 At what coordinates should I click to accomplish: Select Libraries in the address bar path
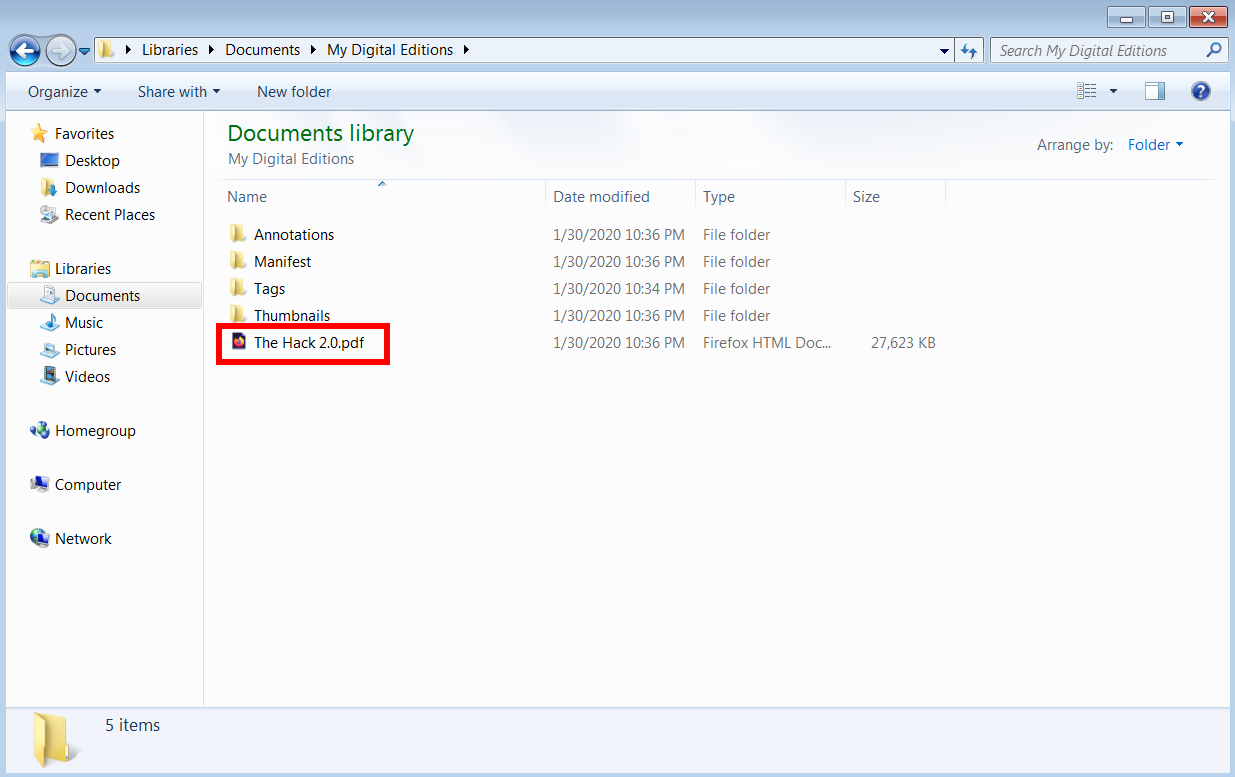click(170, 50)
